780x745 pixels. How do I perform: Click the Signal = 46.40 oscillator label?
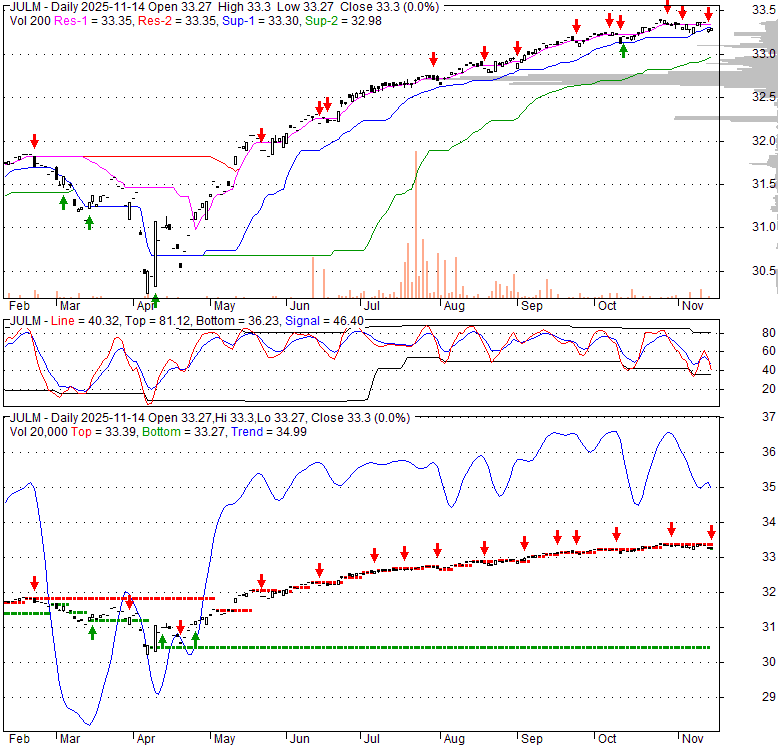pos(324,321)
